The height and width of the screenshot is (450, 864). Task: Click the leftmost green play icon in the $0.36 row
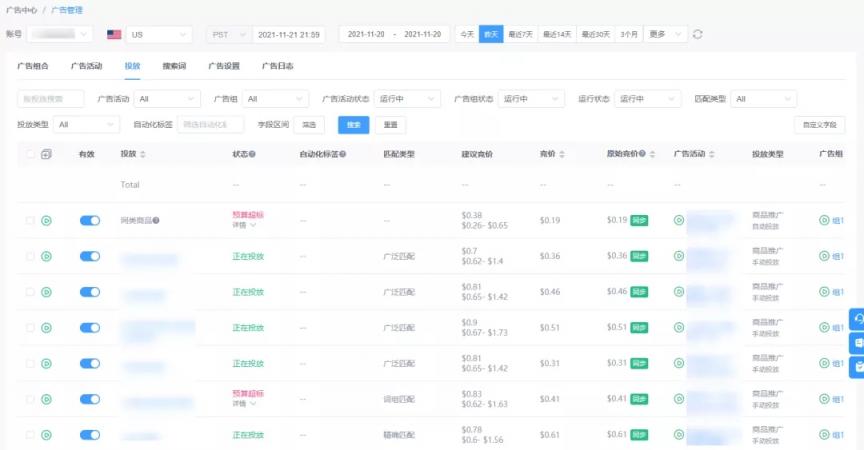tap(46, 256)
